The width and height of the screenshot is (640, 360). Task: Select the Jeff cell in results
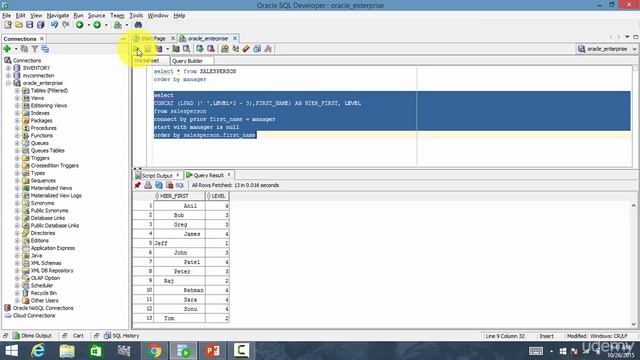click(180, 243)
